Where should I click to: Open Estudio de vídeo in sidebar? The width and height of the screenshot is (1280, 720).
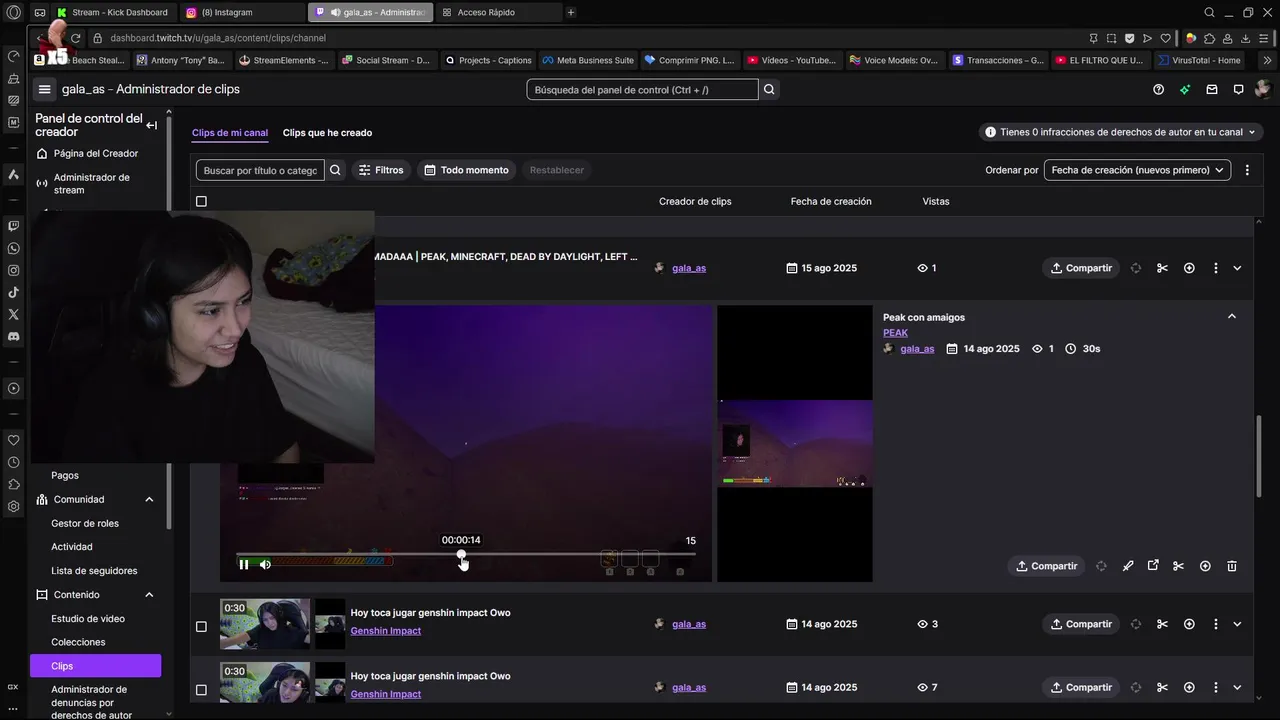[88, 619]
